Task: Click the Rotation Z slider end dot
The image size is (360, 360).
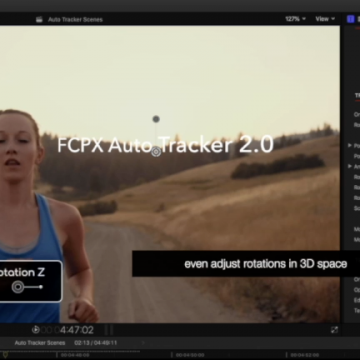Action: [41, 287]
